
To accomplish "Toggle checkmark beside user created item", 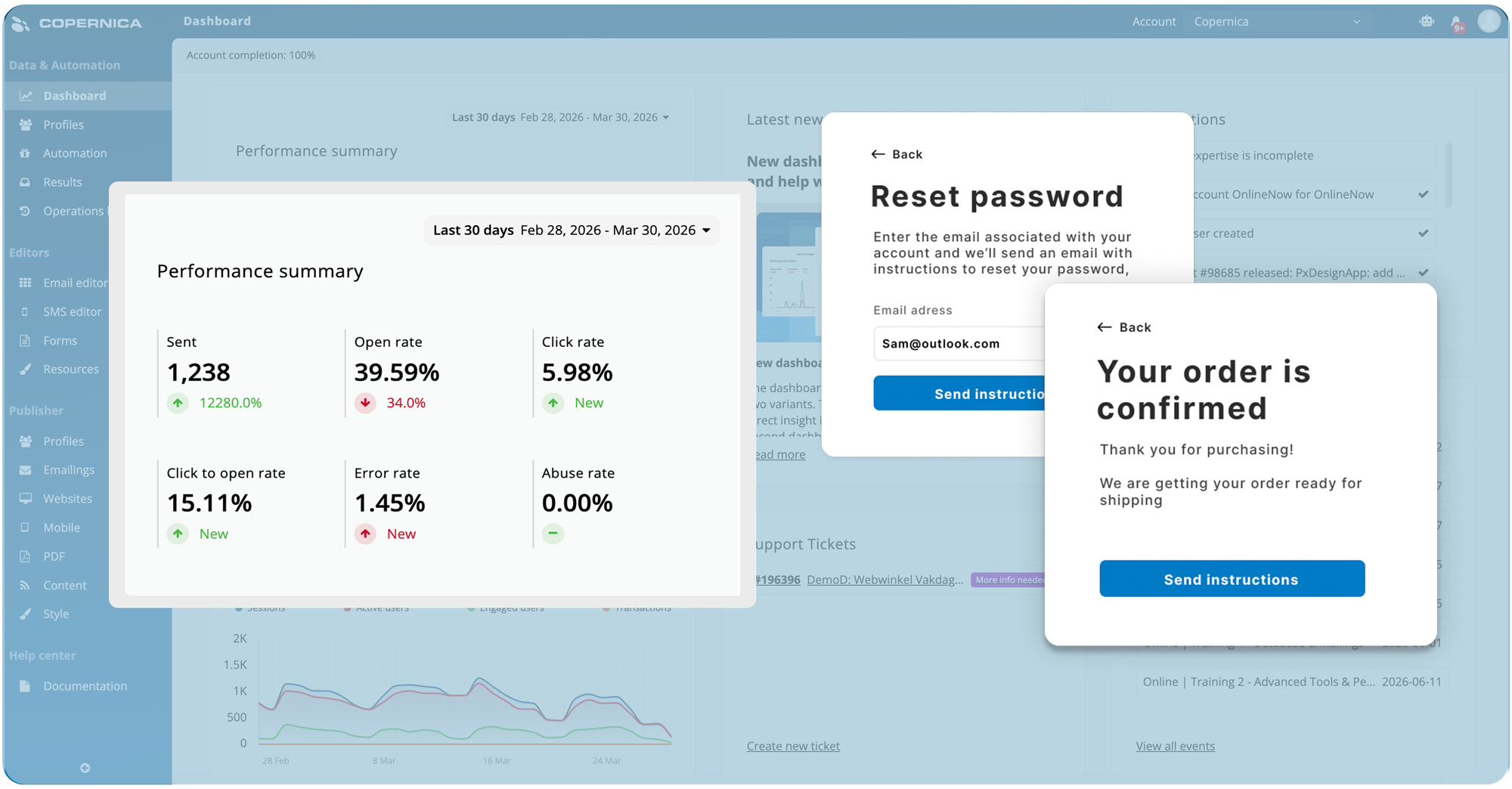I will (x=1424, y=234).
